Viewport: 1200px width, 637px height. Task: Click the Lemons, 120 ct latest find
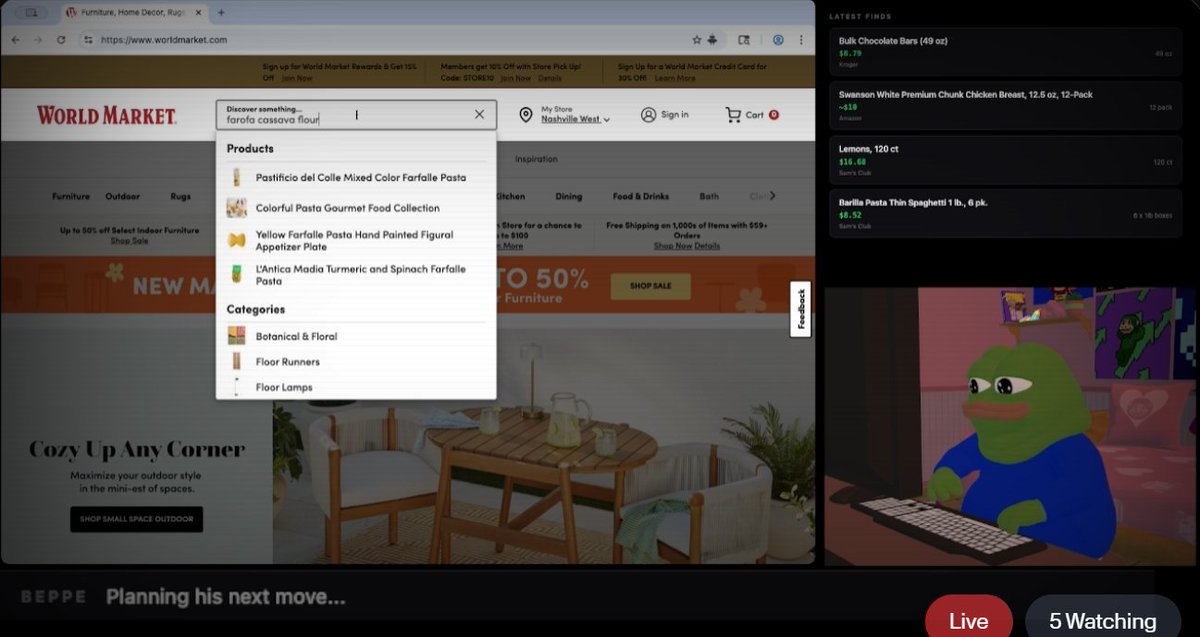pyautogui.click(x=1006, y=160)
